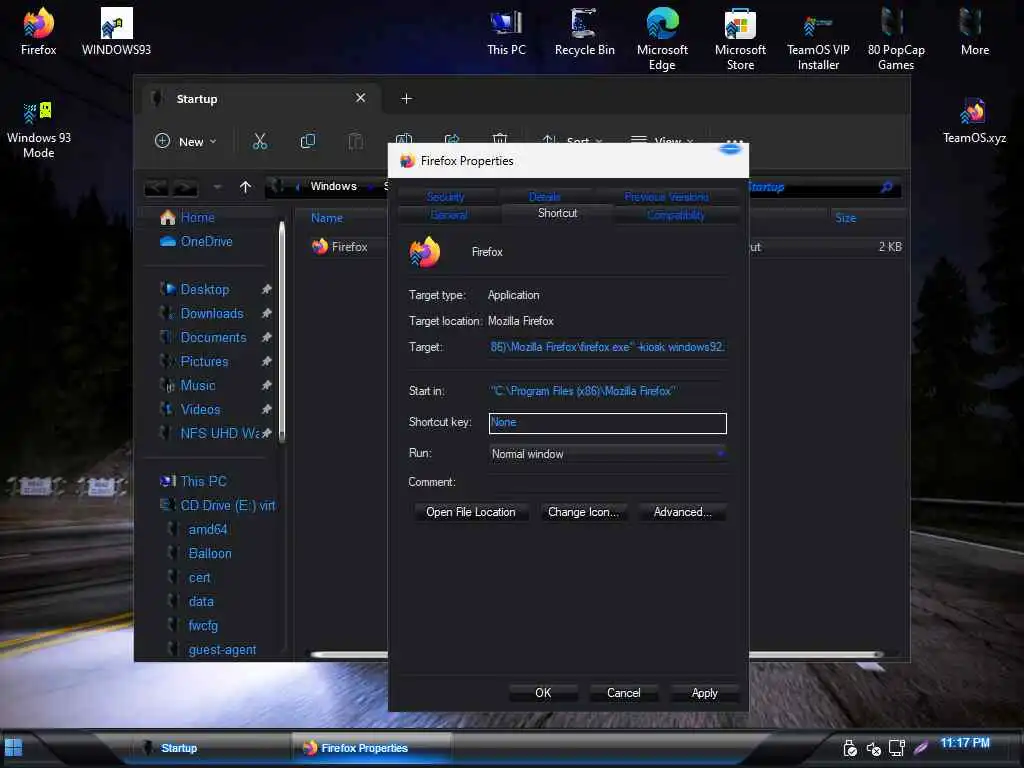Open This PC desktop icon
Viewport: 1024px width, 768px height.
pyautogui.click(x=506, y=31)
